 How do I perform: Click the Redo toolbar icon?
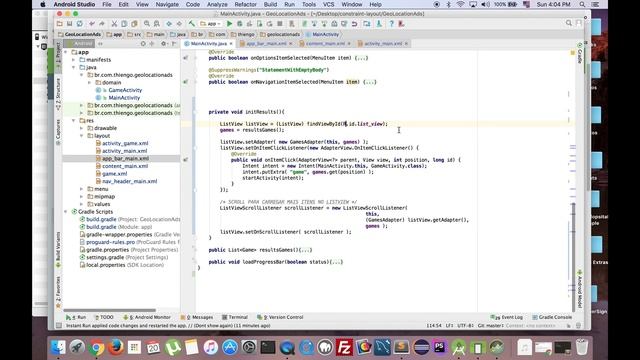[x=102, y=24]
